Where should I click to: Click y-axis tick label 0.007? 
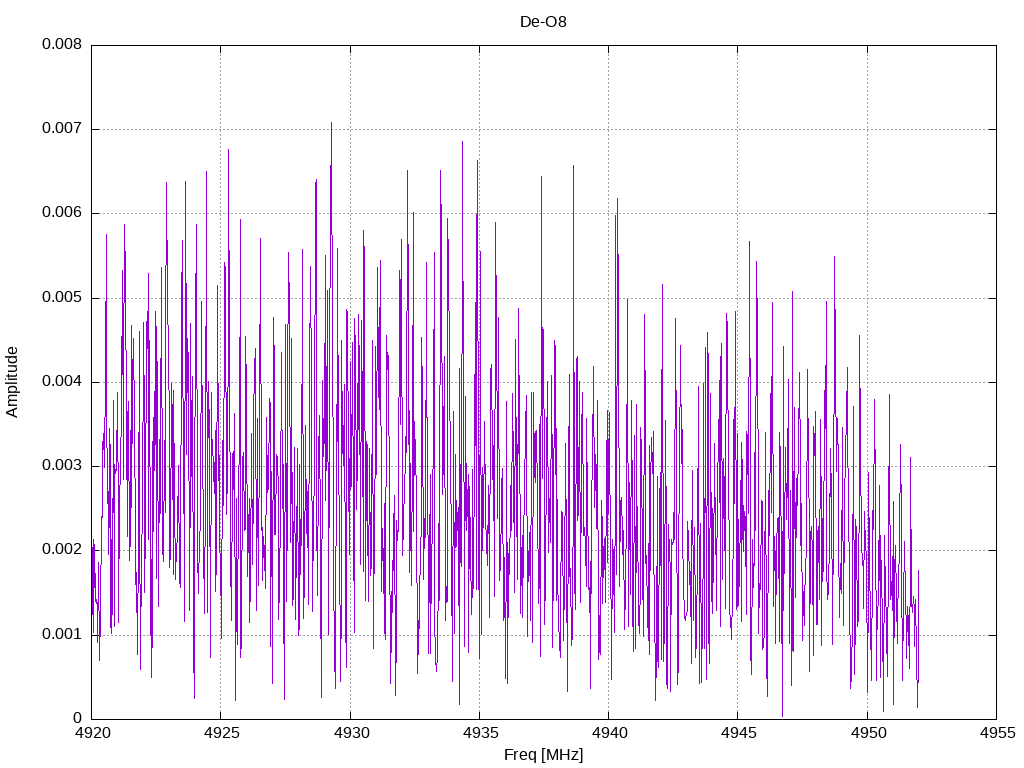(62, 129)
